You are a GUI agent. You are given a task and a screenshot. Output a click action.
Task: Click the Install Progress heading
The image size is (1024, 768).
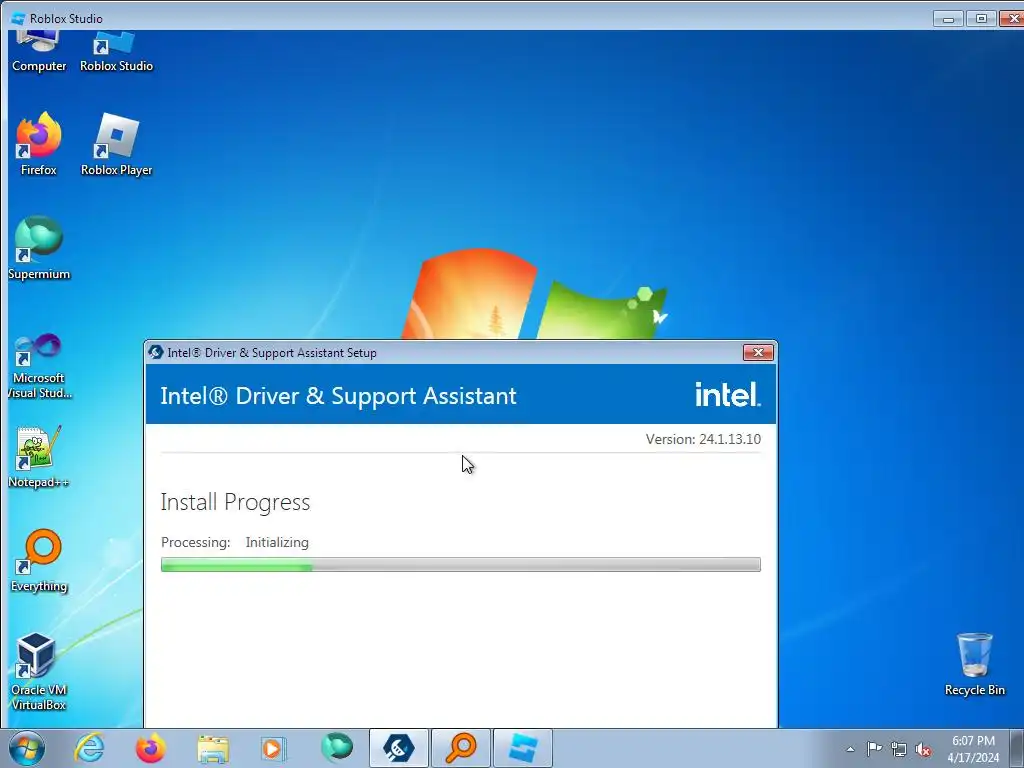click(235, 502)
